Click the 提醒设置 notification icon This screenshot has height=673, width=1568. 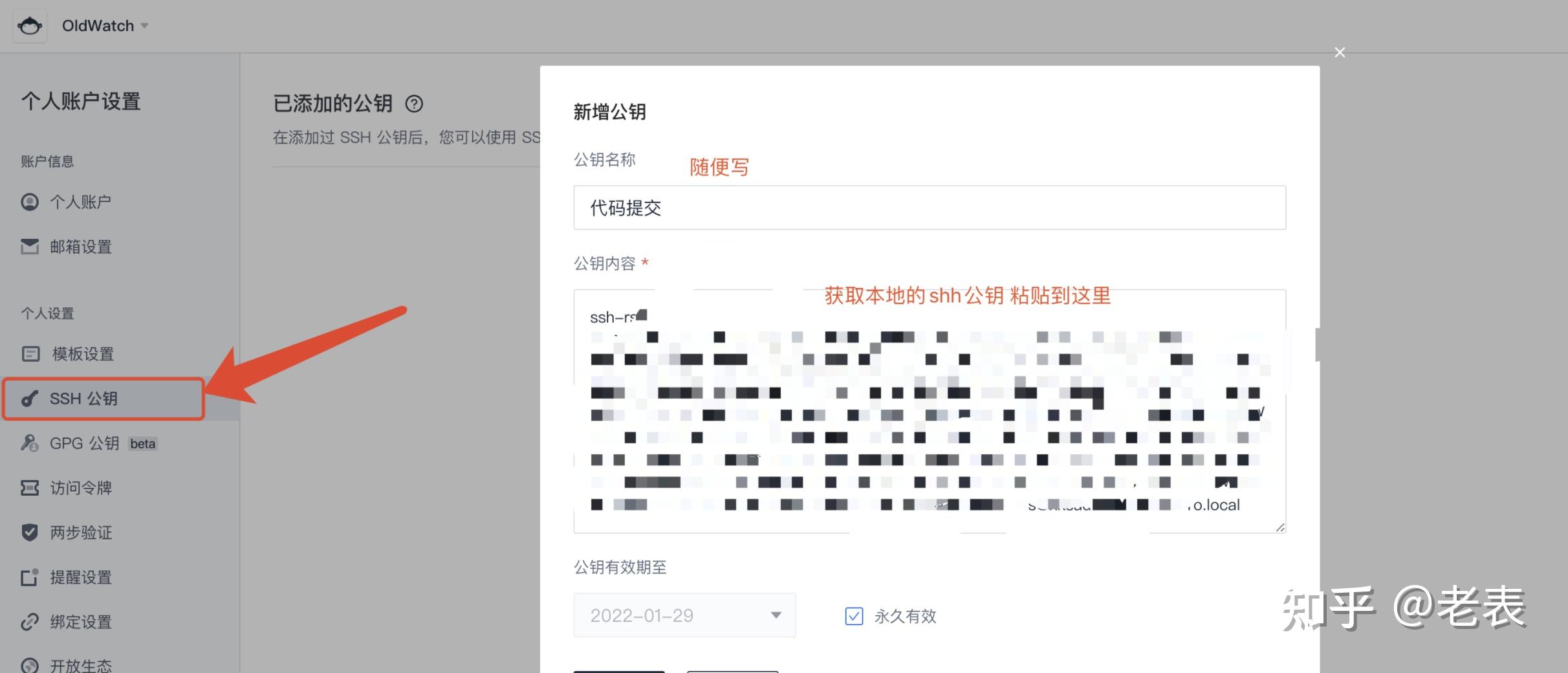click(x=30, y=577)
